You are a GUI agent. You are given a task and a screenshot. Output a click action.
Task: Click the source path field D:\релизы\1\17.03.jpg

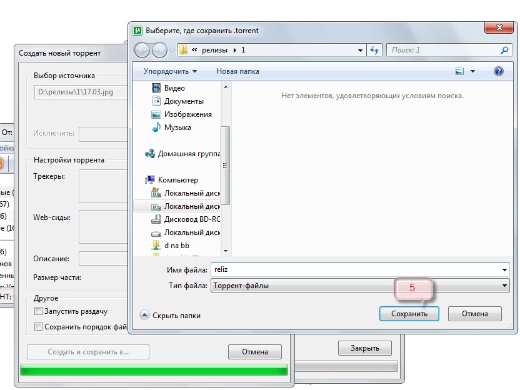(80, 92)
